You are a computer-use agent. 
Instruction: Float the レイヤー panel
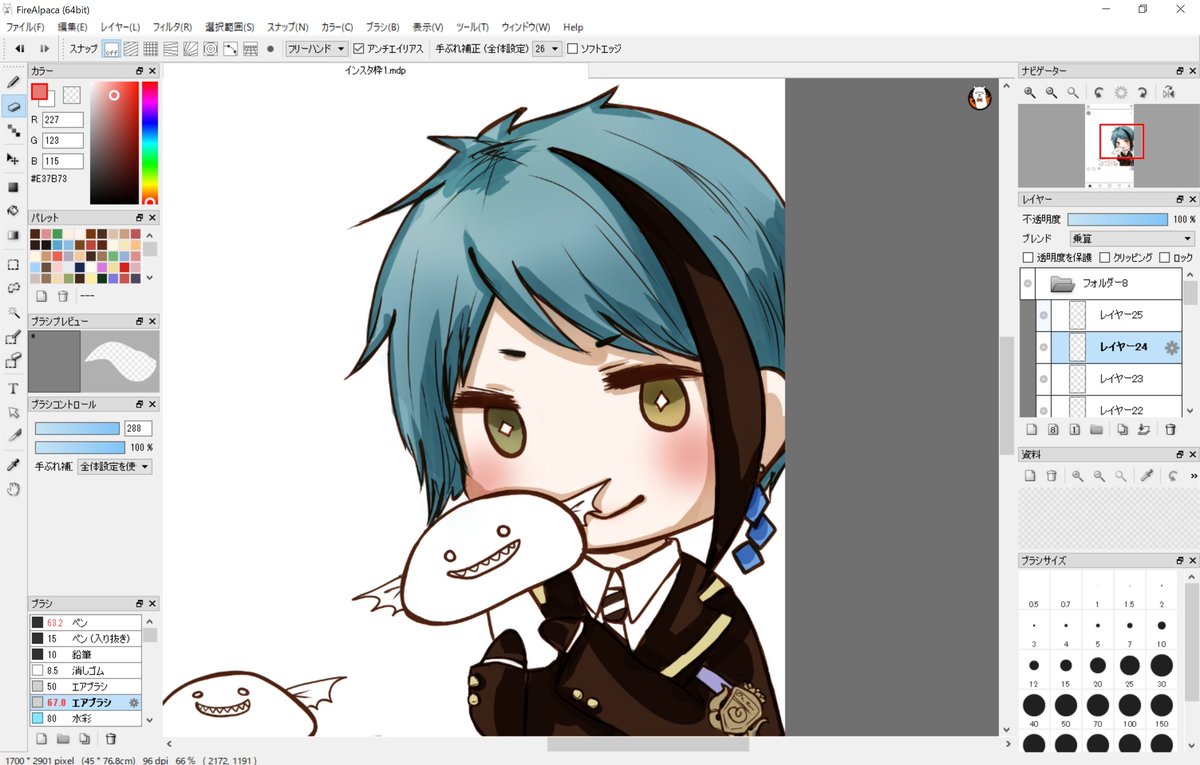[1180, 199]
